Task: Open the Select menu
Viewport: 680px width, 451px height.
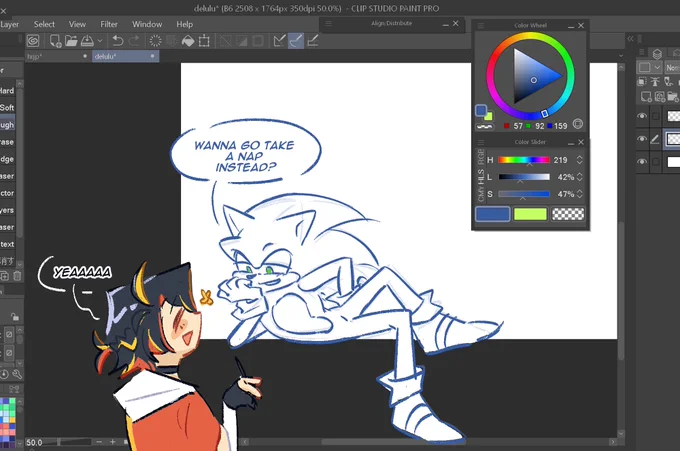Action: 44,24
